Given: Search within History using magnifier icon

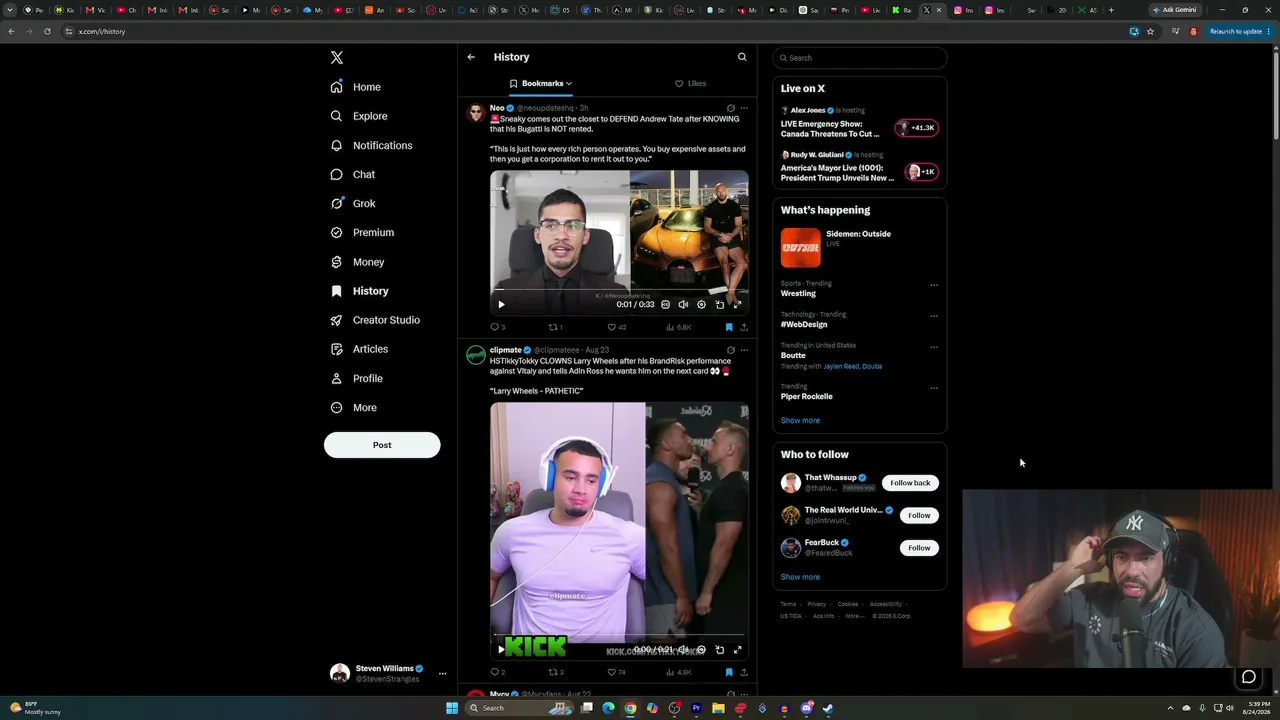Looking at the screenshot, I should coord(742,57).
